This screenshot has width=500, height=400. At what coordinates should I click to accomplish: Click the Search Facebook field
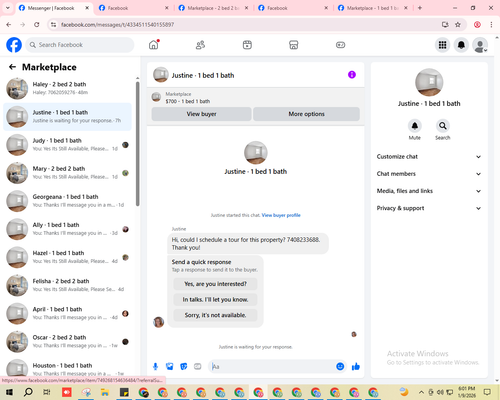tap(80, 45)
